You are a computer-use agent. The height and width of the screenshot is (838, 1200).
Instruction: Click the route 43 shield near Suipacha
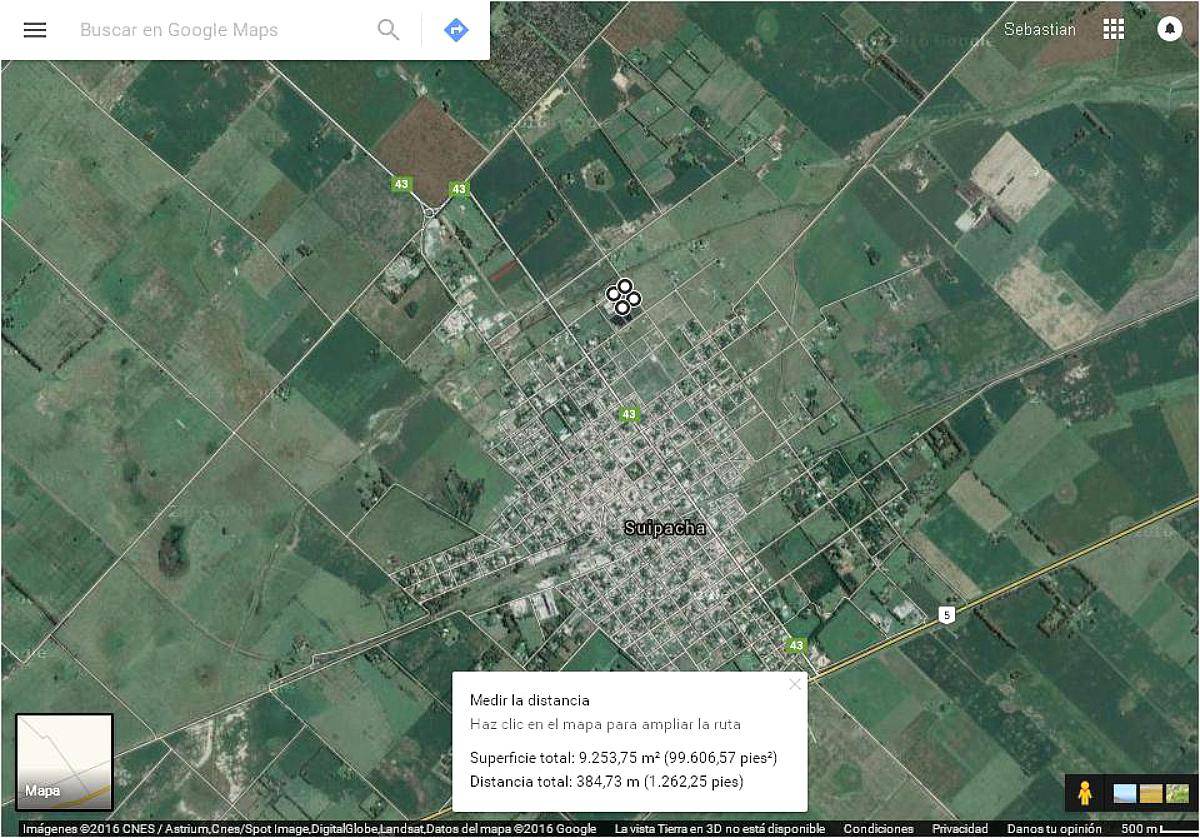(627, 412)
